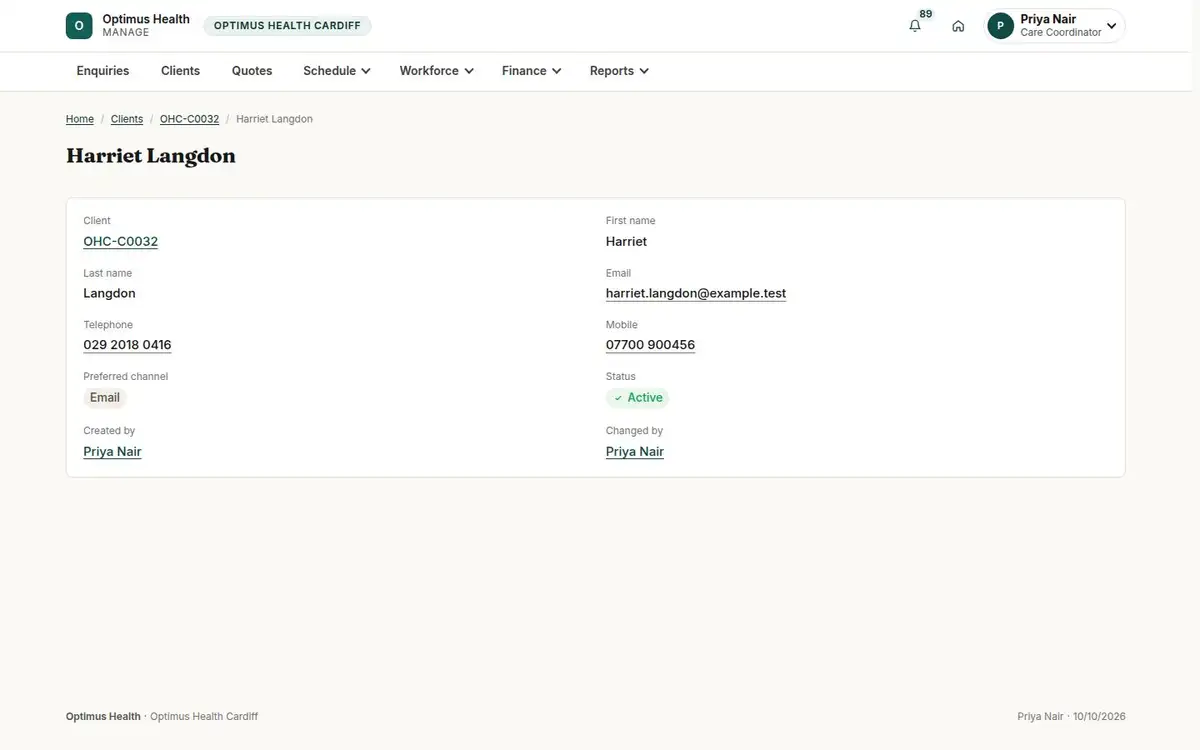1200x750 pixels.
Task: Open the Reports dropdown
Action: point(619,71)
